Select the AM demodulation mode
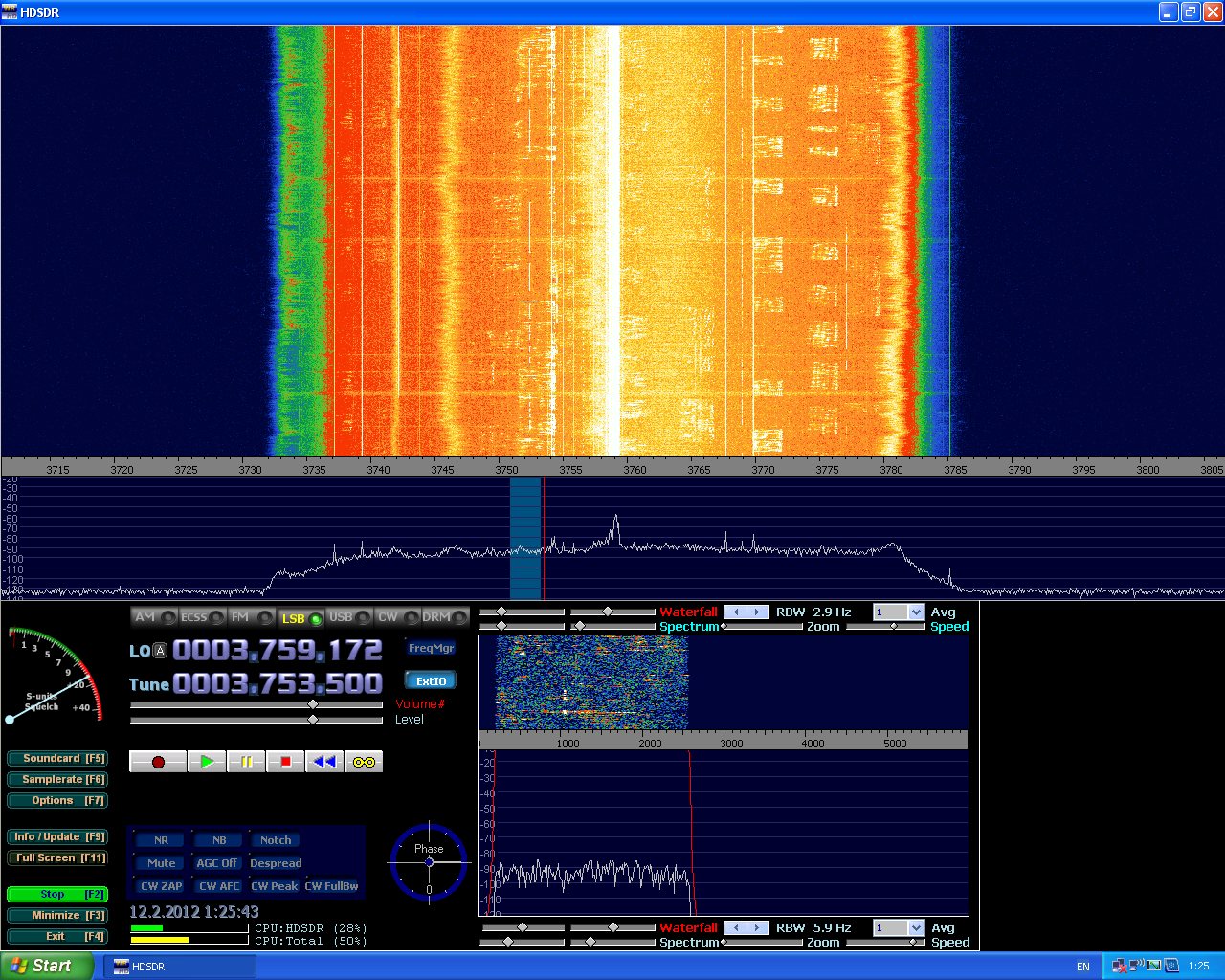Image resolution: width=1225 pixels, height=980 pixels. coord(153,617)
